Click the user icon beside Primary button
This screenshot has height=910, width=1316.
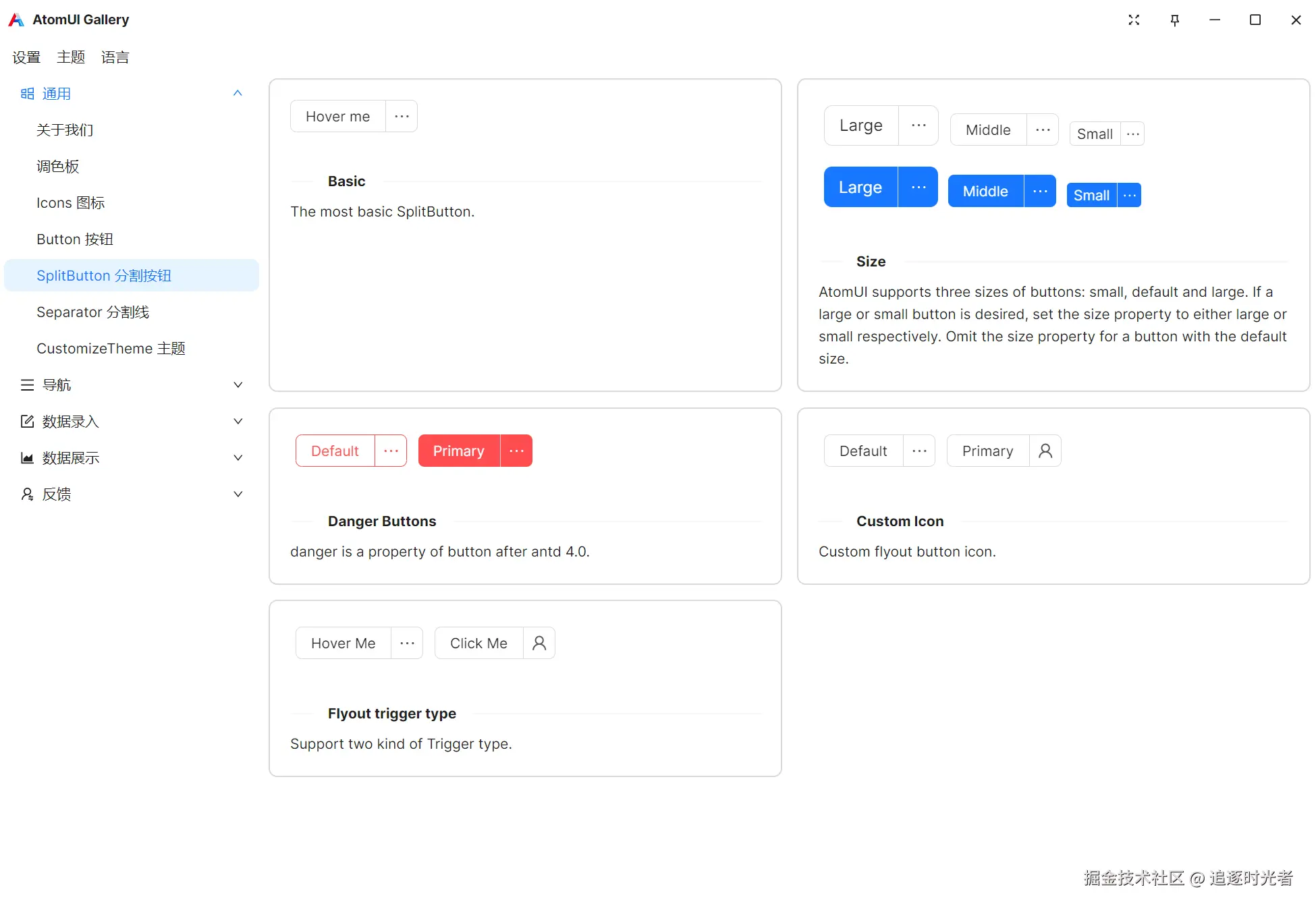[x=1045, y=451]
